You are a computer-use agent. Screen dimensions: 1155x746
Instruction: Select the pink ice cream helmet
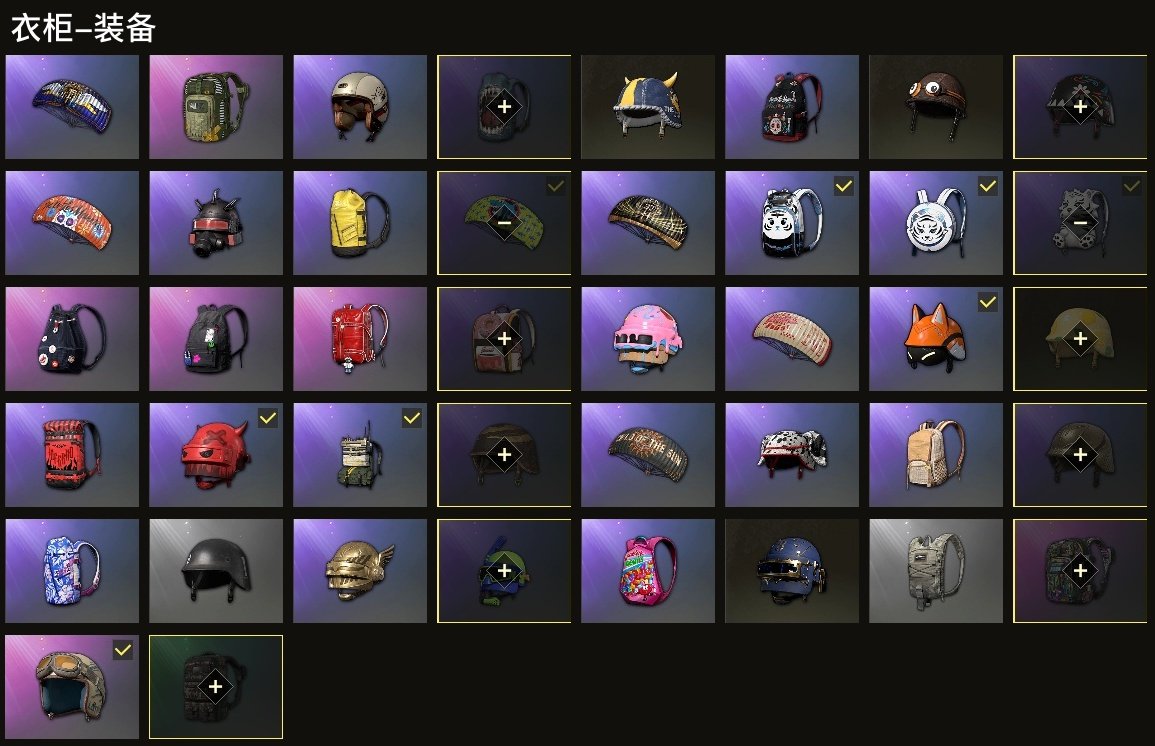click(647, 339)
